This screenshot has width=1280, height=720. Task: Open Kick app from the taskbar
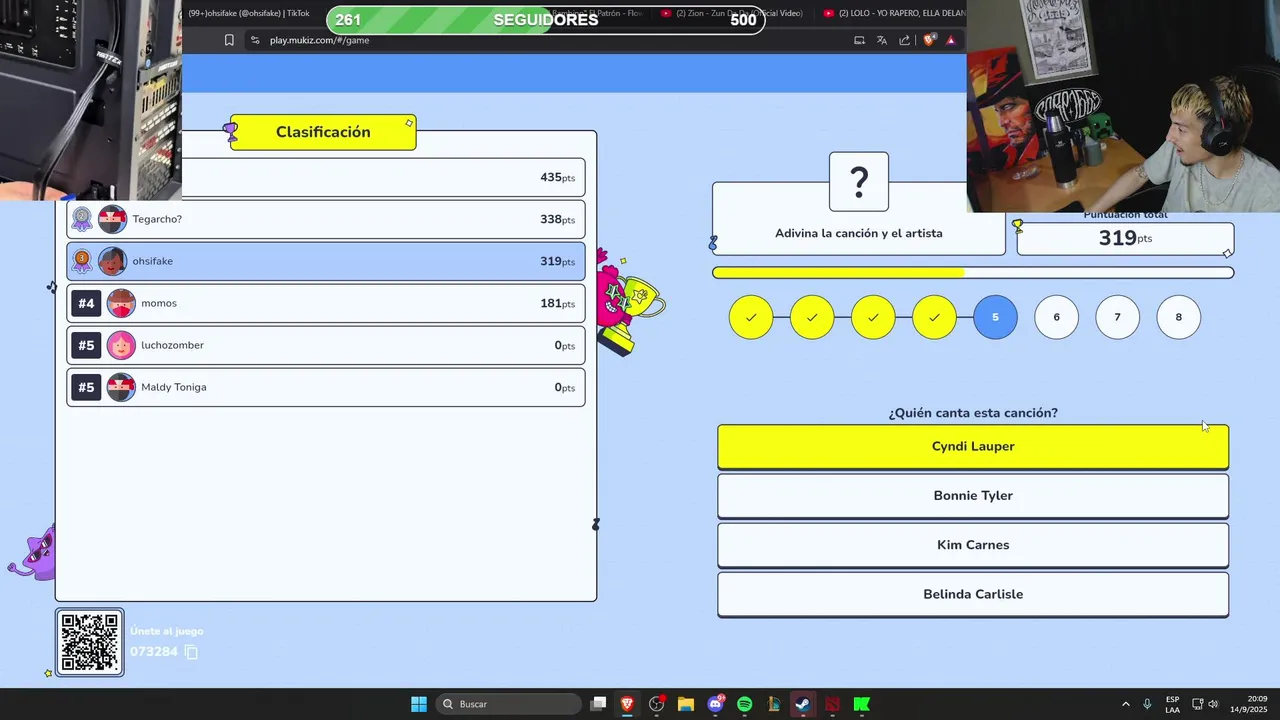(862, 704)
